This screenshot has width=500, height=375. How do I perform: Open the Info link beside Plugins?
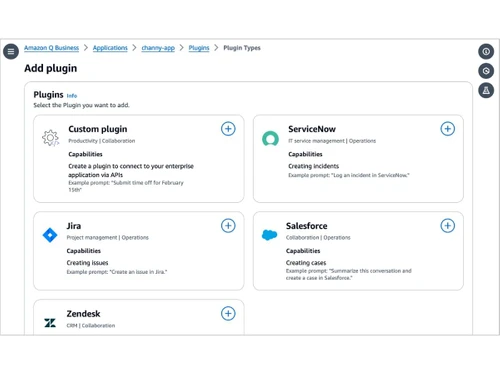[72, 96]
